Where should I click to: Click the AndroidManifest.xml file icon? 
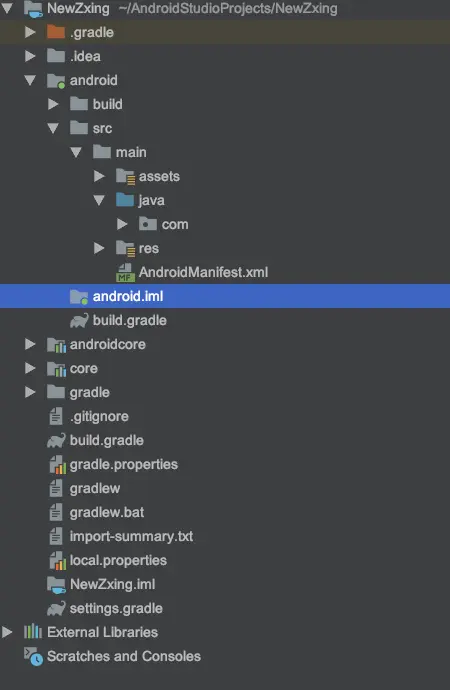point(125,272)
